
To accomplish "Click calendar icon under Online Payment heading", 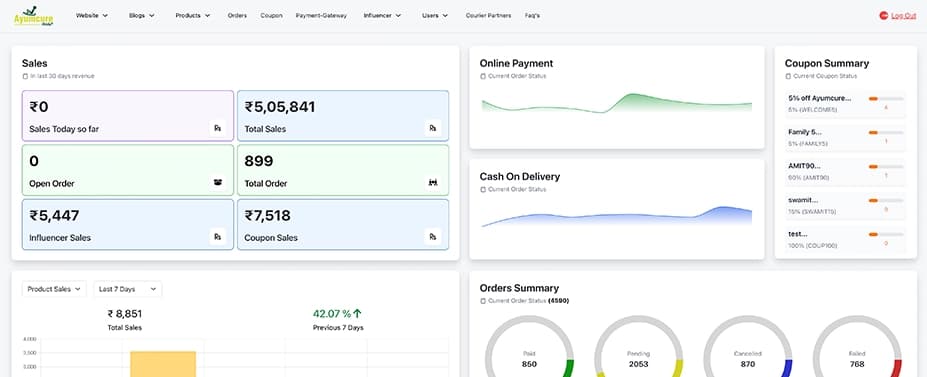I will 482,76.
